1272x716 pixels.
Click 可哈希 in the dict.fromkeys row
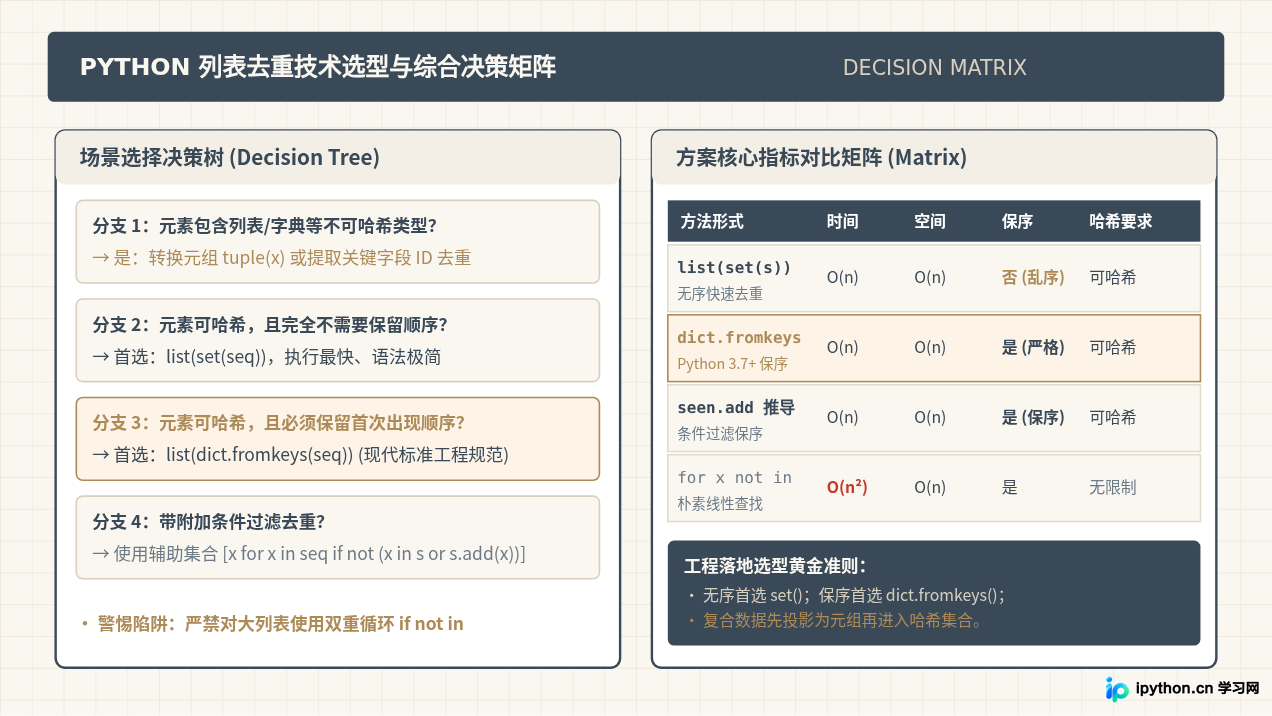1112,348
